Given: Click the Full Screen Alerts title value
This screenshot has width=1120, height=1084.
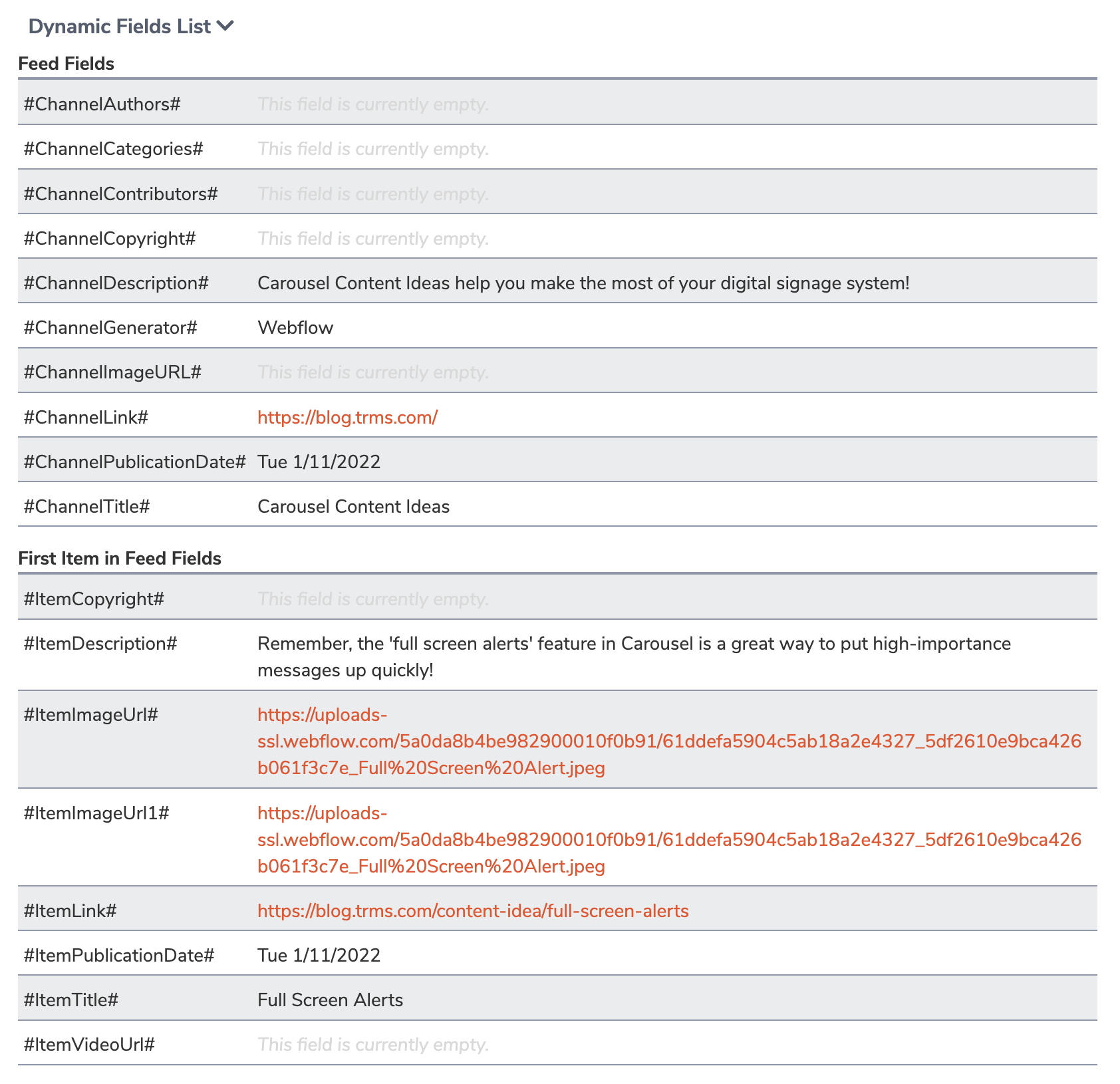Looking at the screenshot, I should (x=330, y=1000).
